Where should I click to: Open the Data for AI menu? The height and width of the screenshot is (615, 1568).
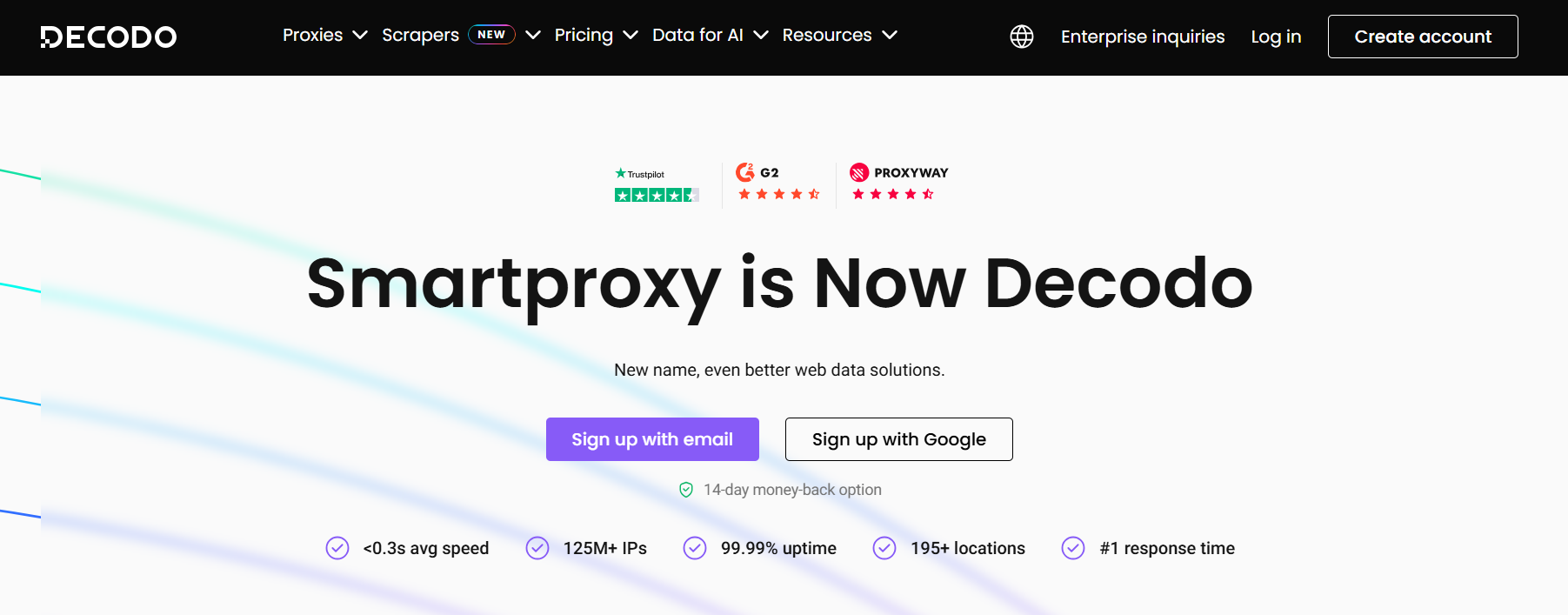tap(697, 35)
